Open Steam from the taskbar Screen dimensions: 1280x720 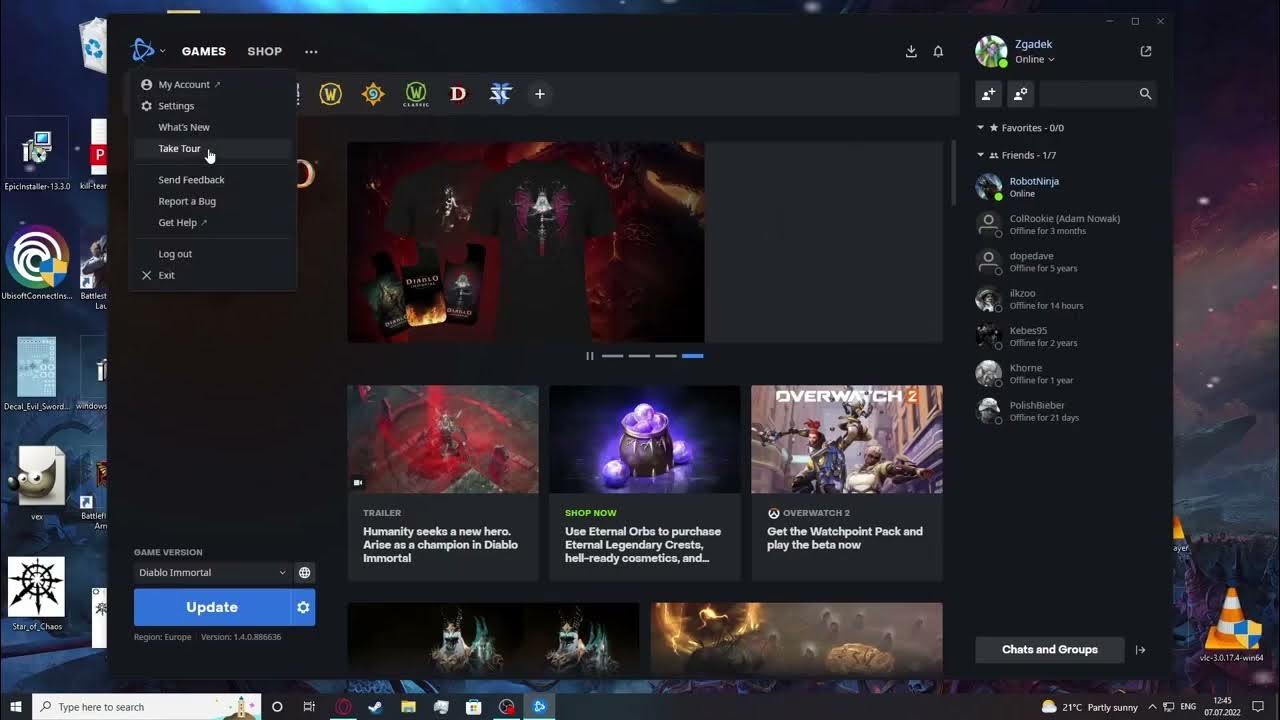[374, 707]
